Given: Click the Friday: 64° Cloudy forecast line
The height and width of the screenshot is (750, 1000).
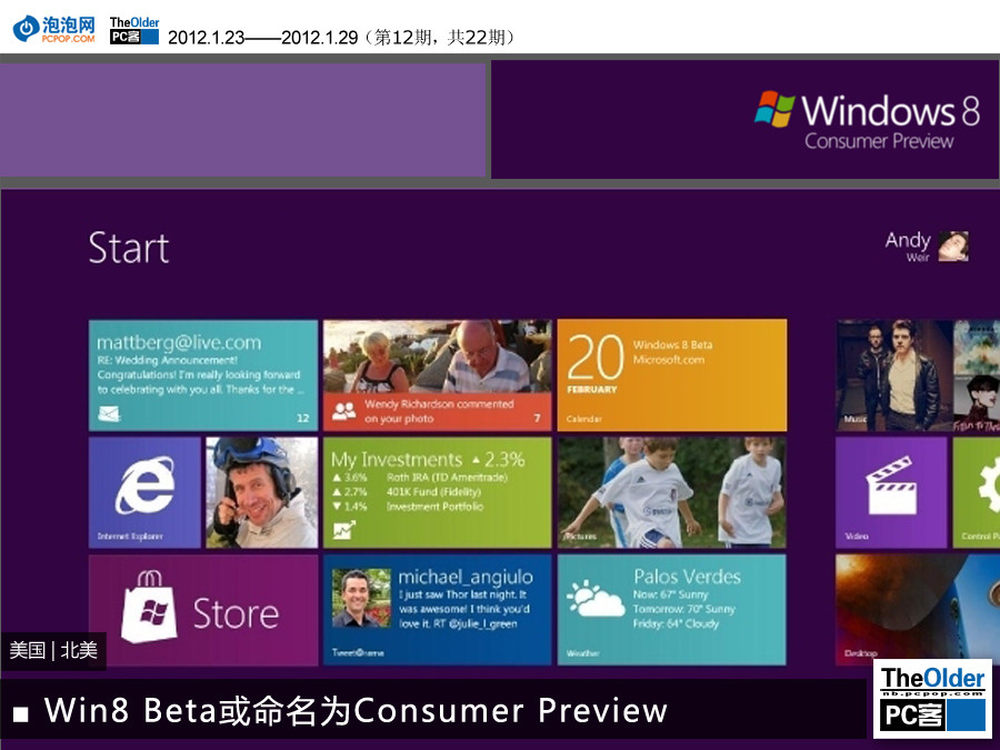Looking at the screenshot, I should (675, 624).
